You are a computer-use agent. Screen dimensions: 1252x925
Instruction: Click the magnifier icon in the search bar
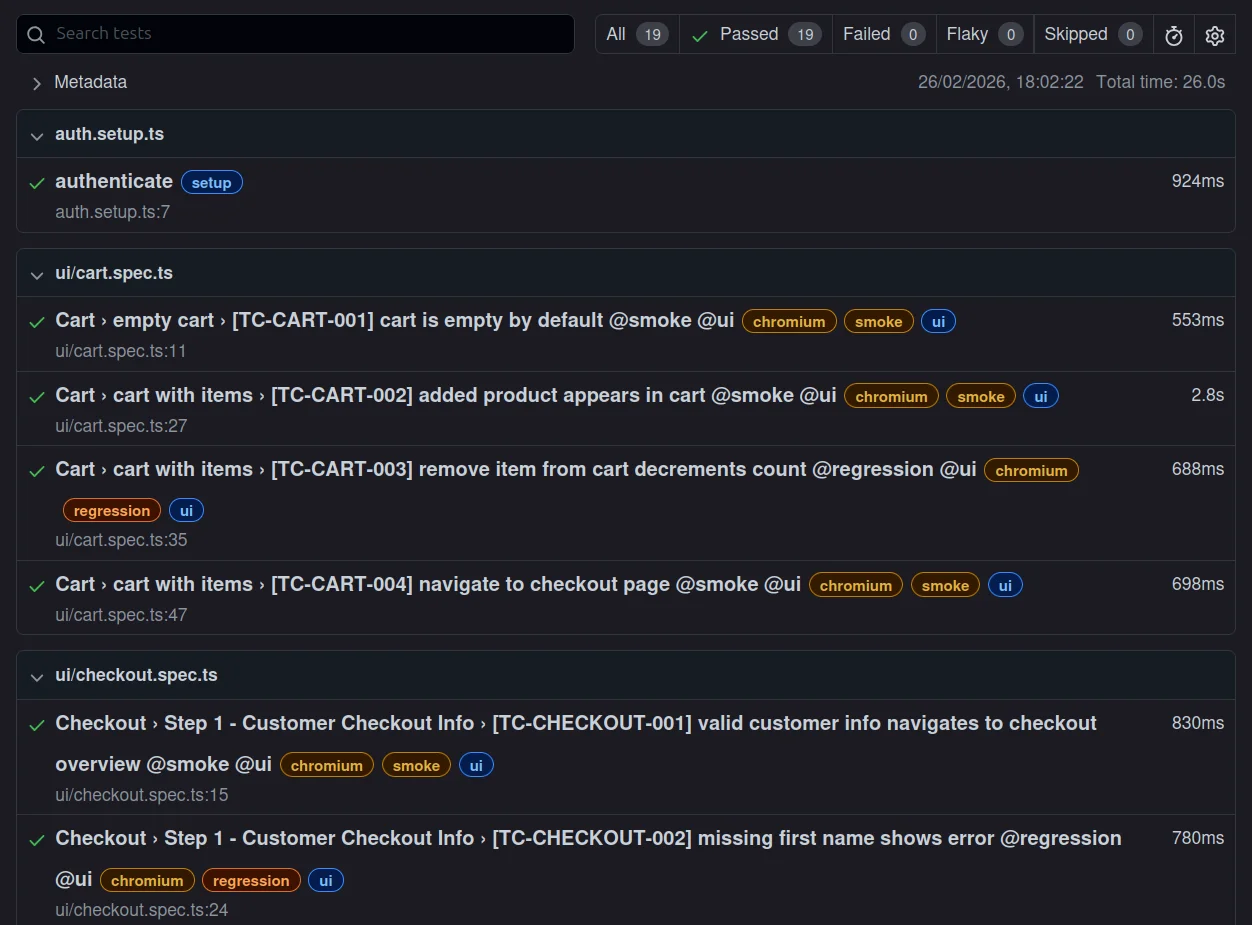pyautogui.click(x=35, y=34)
